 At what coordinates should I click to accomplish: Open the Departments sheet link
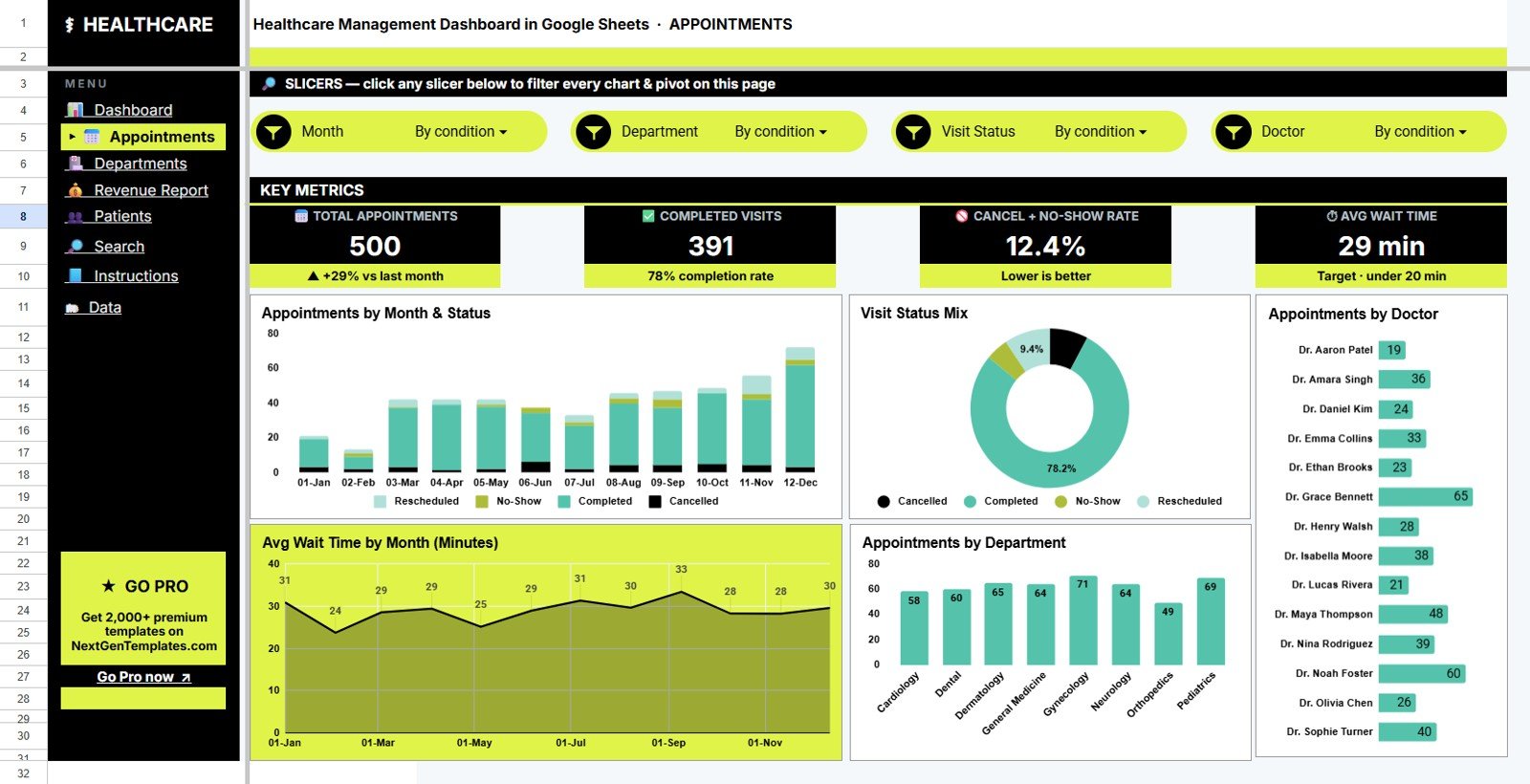141,163
